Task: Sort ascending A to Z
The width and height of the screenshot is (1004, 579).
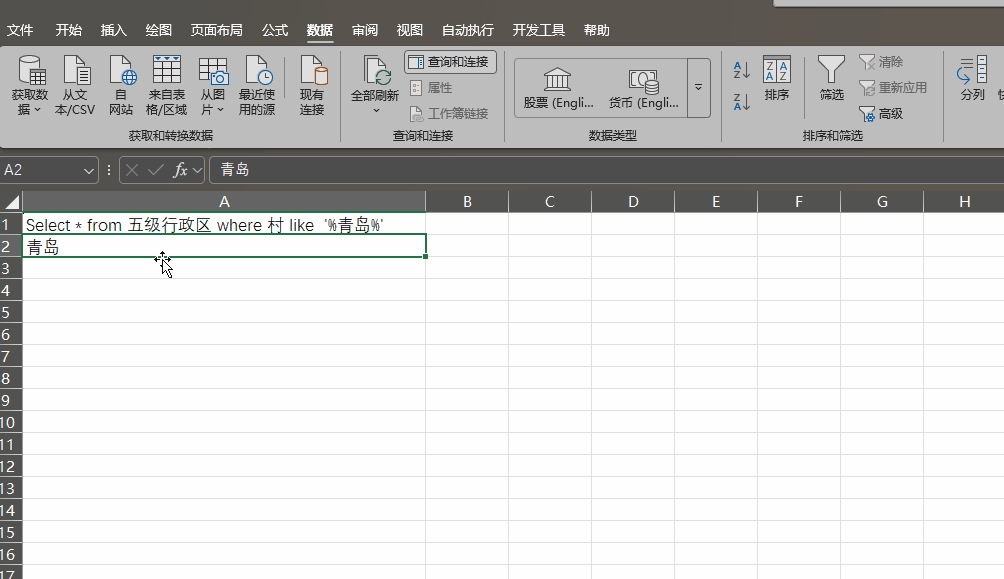Action: point(741,70)
